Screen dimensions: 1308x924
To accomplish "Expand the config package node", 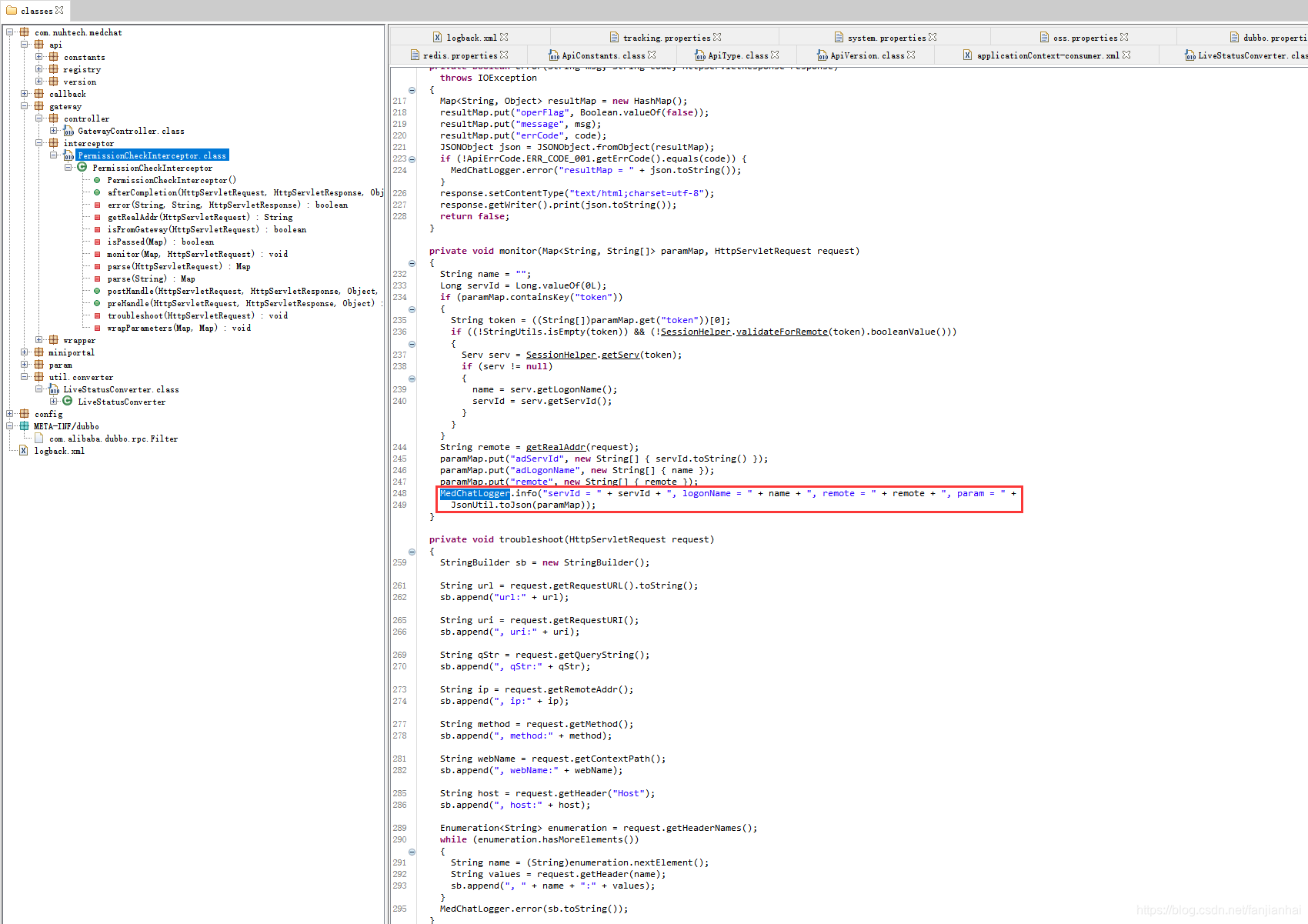I will point(10,414).
